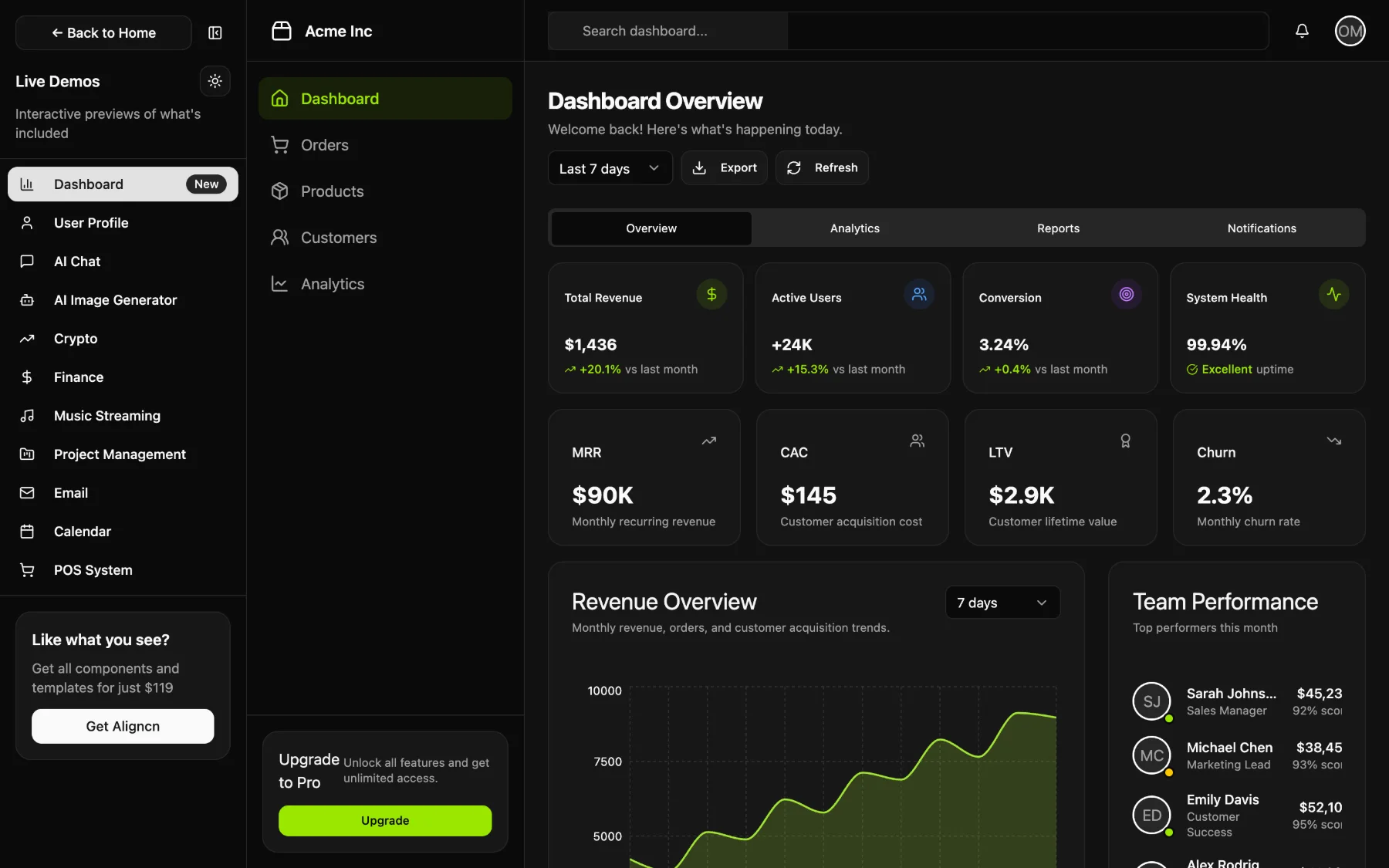Open the Last 7 days date range dropdown
Viewport: 1389px width, 868px height.
pos(610,167)
